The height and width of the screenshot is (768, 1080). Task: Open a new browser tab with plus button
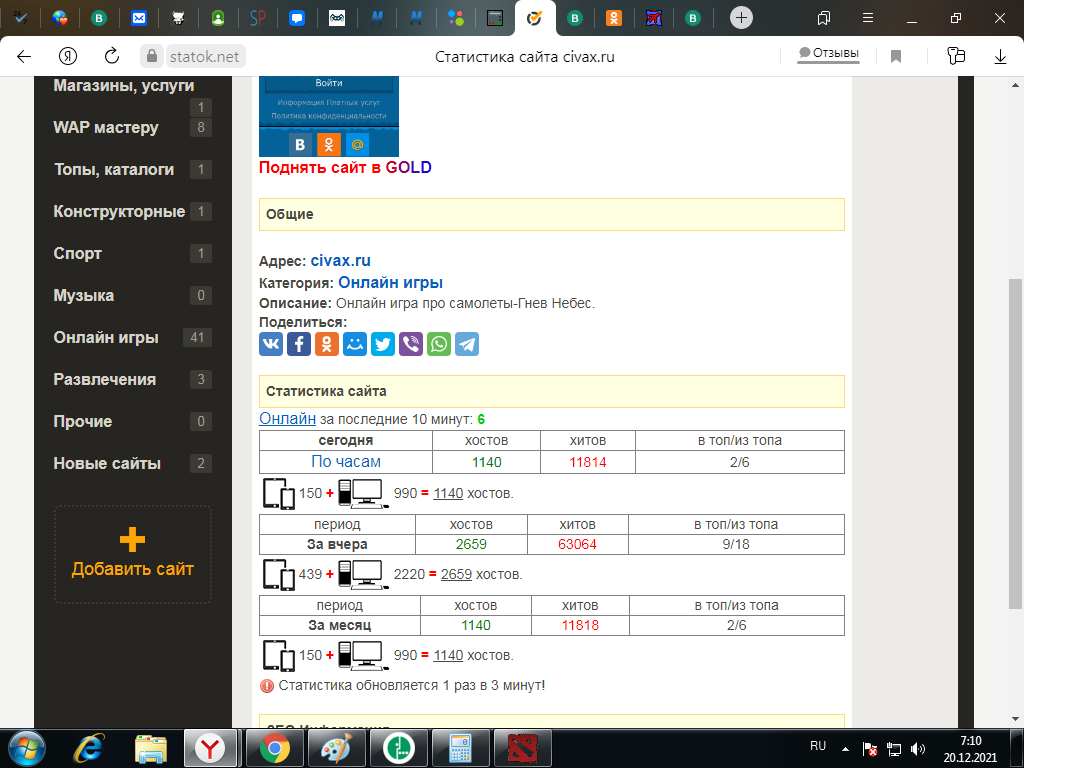[741, 17]
